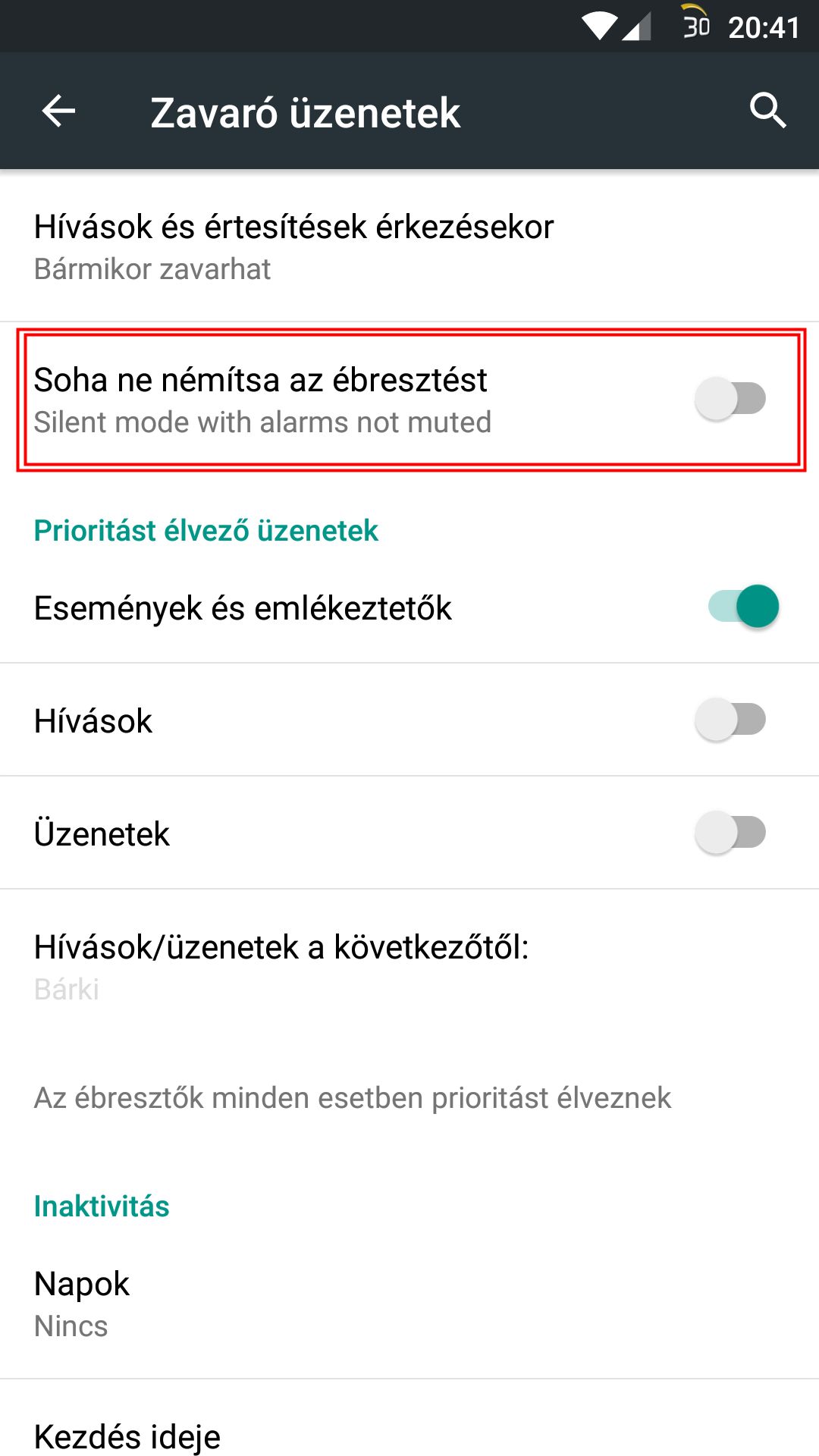Turn on the Hívások toggle
The height and width of the screenshot is (1456, 819).
coord(730,720)
